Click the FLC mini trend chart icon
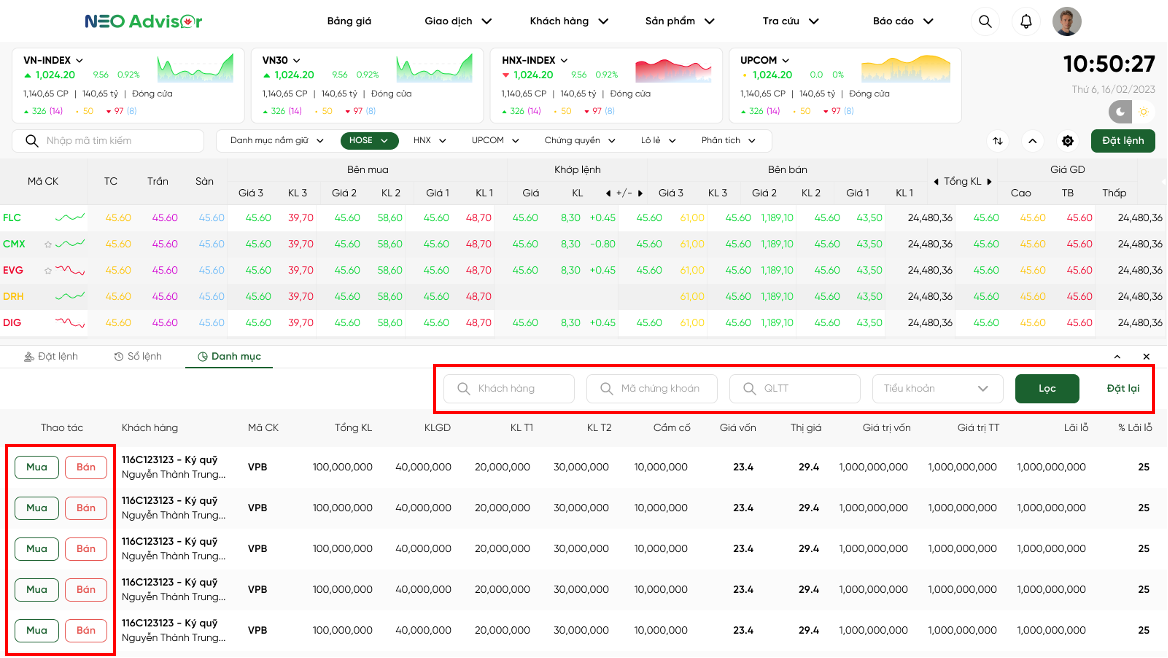Image resolution: width=1168 pixels, height=658 pixels. pyautogui.click(x=69, y=217)
